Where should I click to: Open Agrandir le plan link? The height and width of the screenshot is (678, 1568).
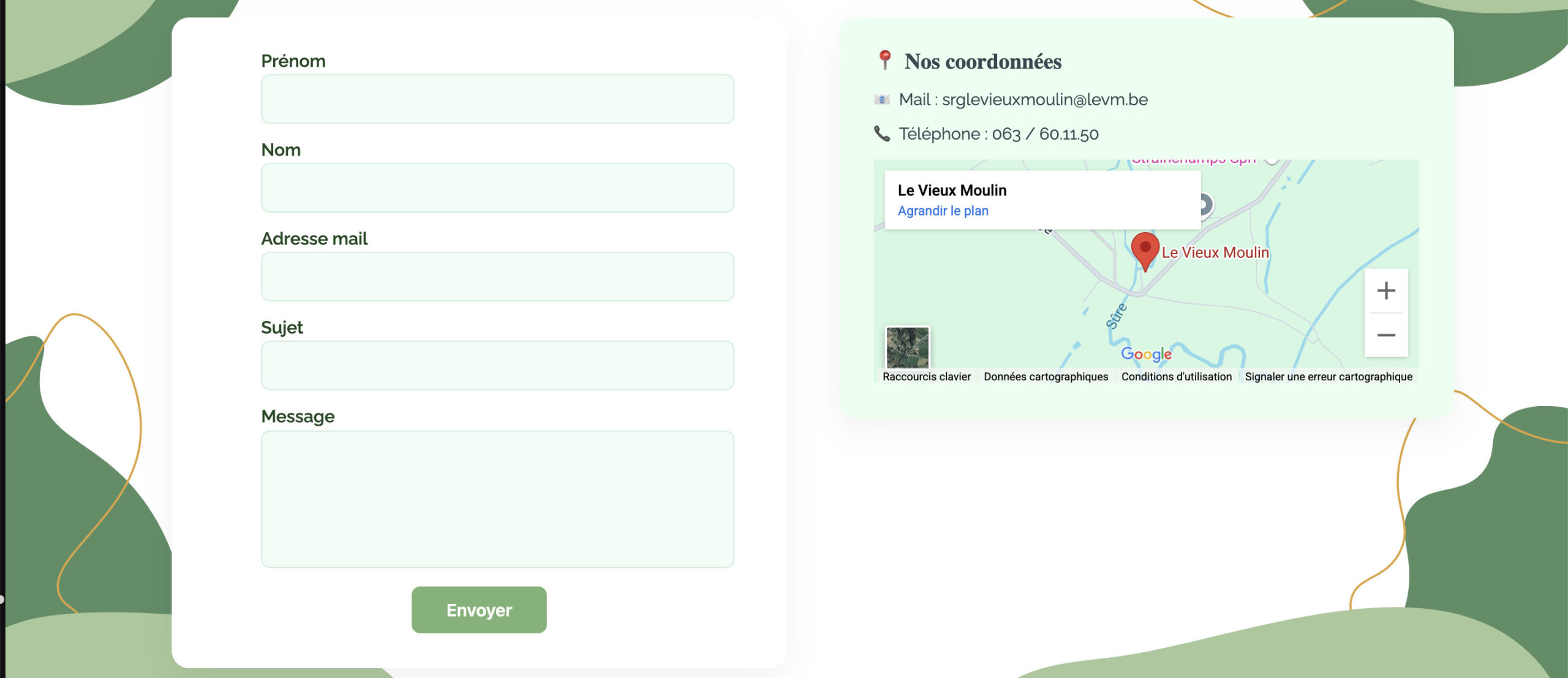(x=942, y=210)
